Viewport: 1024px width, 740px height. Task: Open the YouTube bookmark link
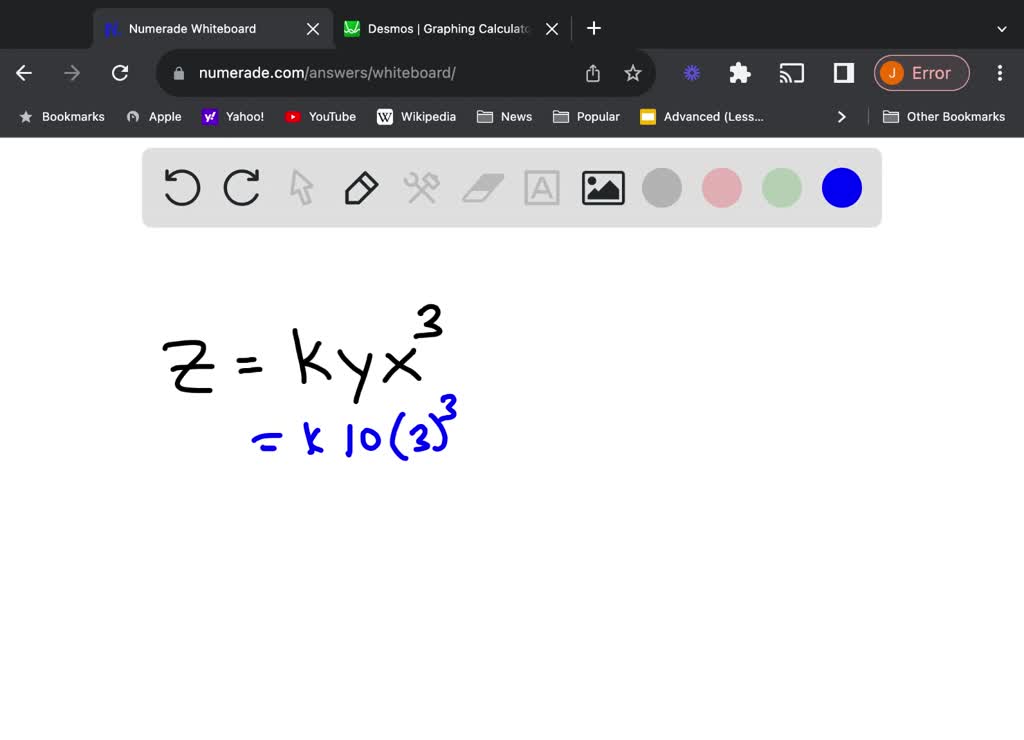tap(320, 116)
